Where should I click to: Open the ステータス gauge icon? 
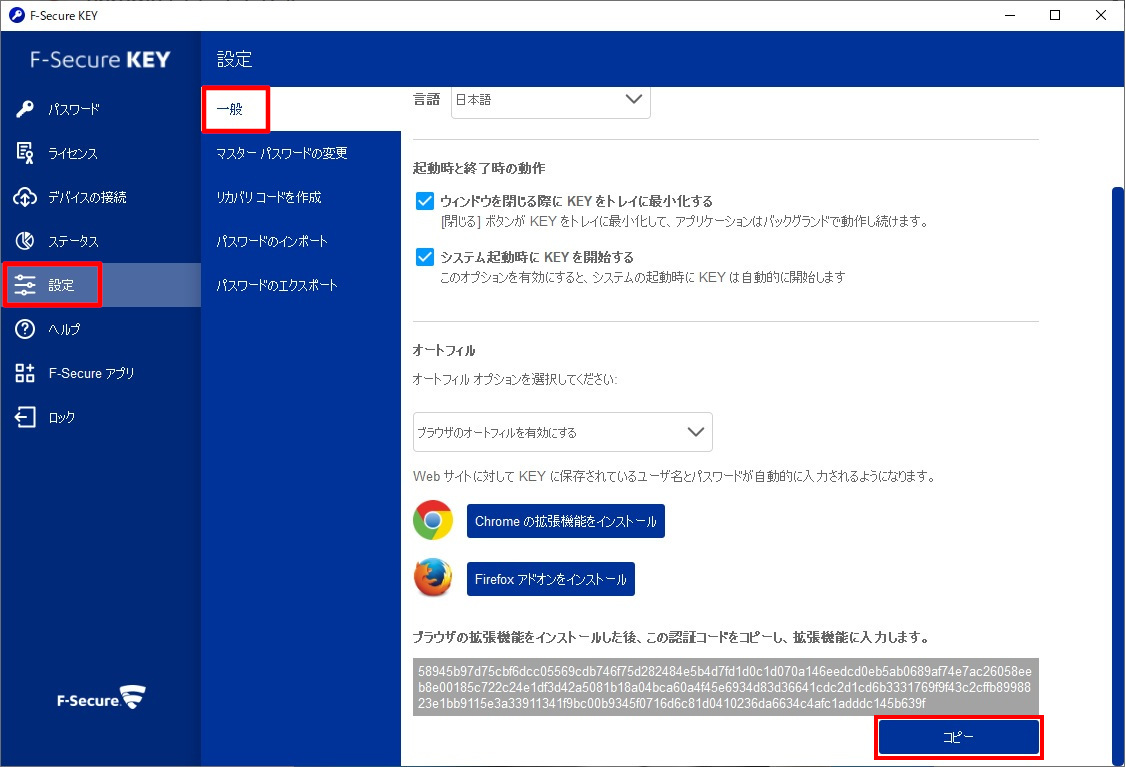click(x=26, y=241)
